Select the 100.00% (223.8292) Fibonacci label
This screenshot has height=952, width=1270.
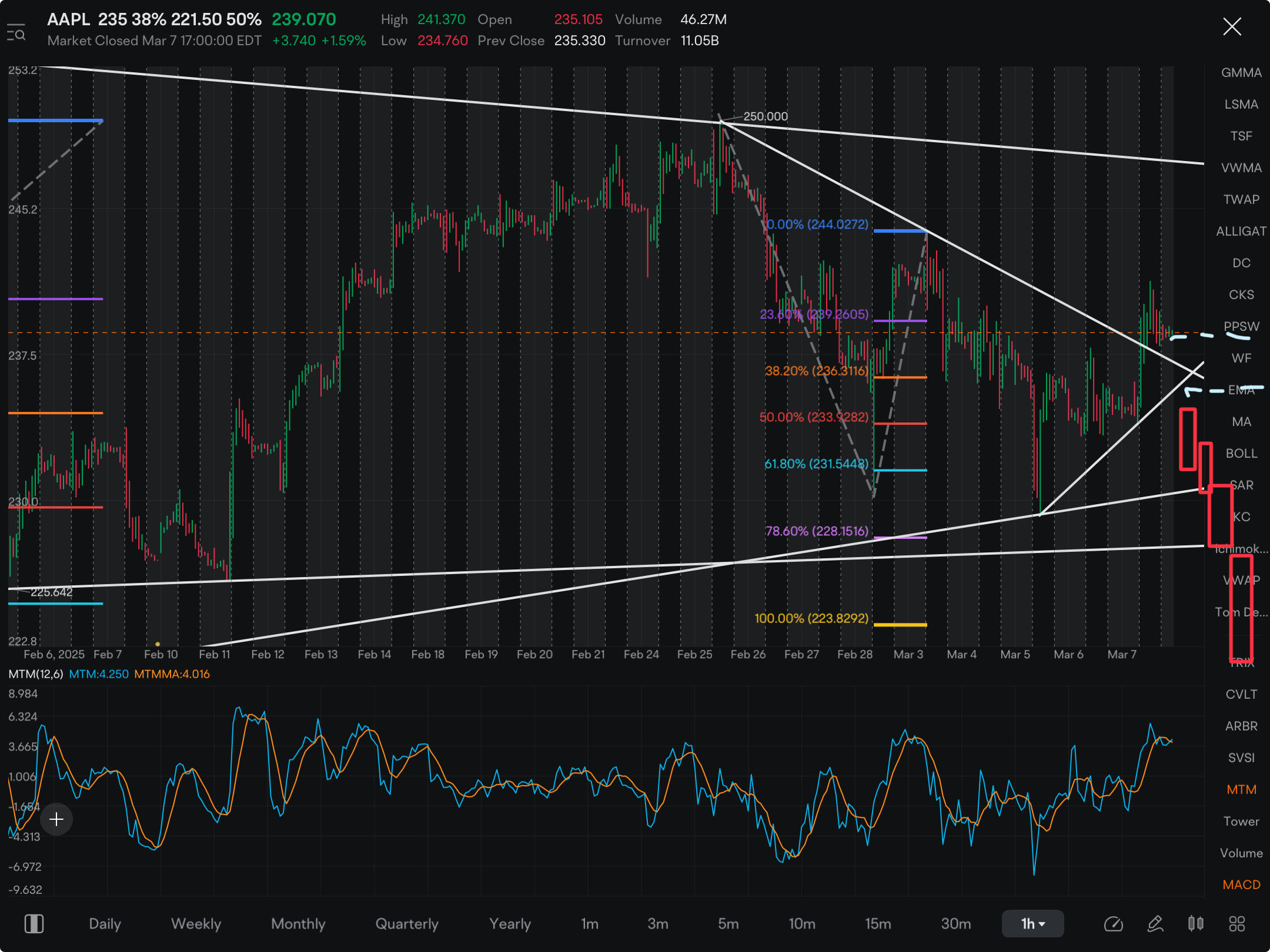(x=811, y=618)
